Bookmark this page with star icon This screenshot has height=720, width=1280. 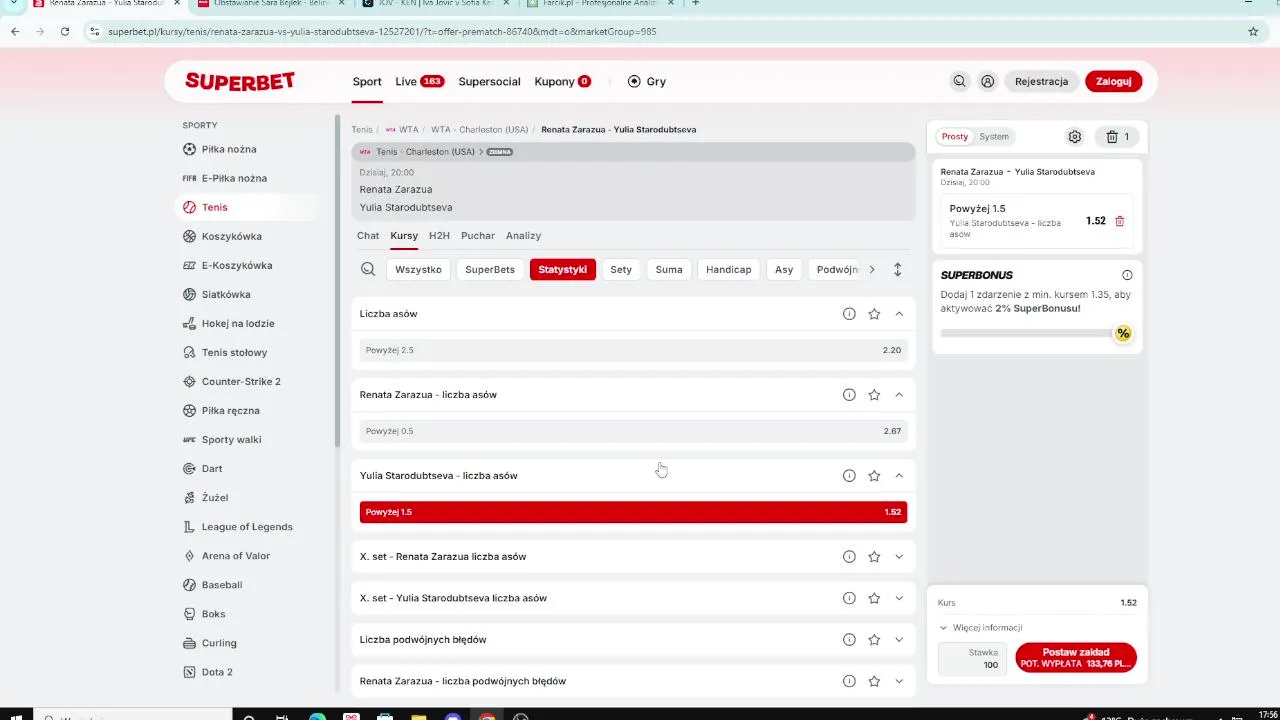tap(1253, 31)
